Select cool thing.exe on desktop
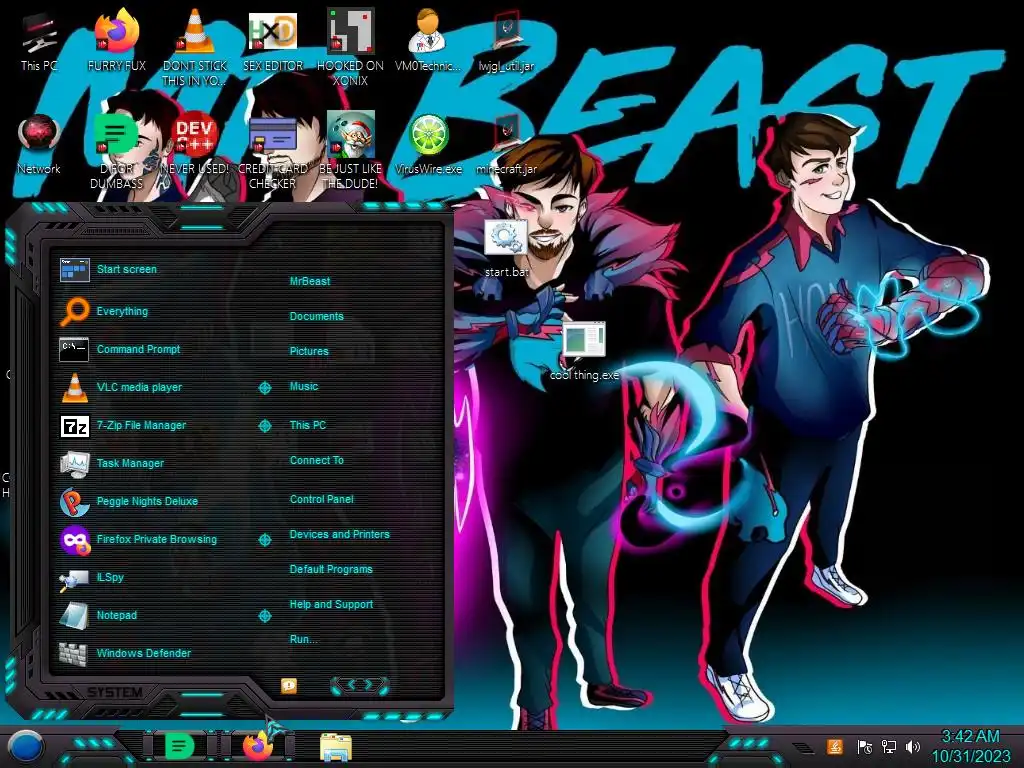 click(x=584, y=351)
